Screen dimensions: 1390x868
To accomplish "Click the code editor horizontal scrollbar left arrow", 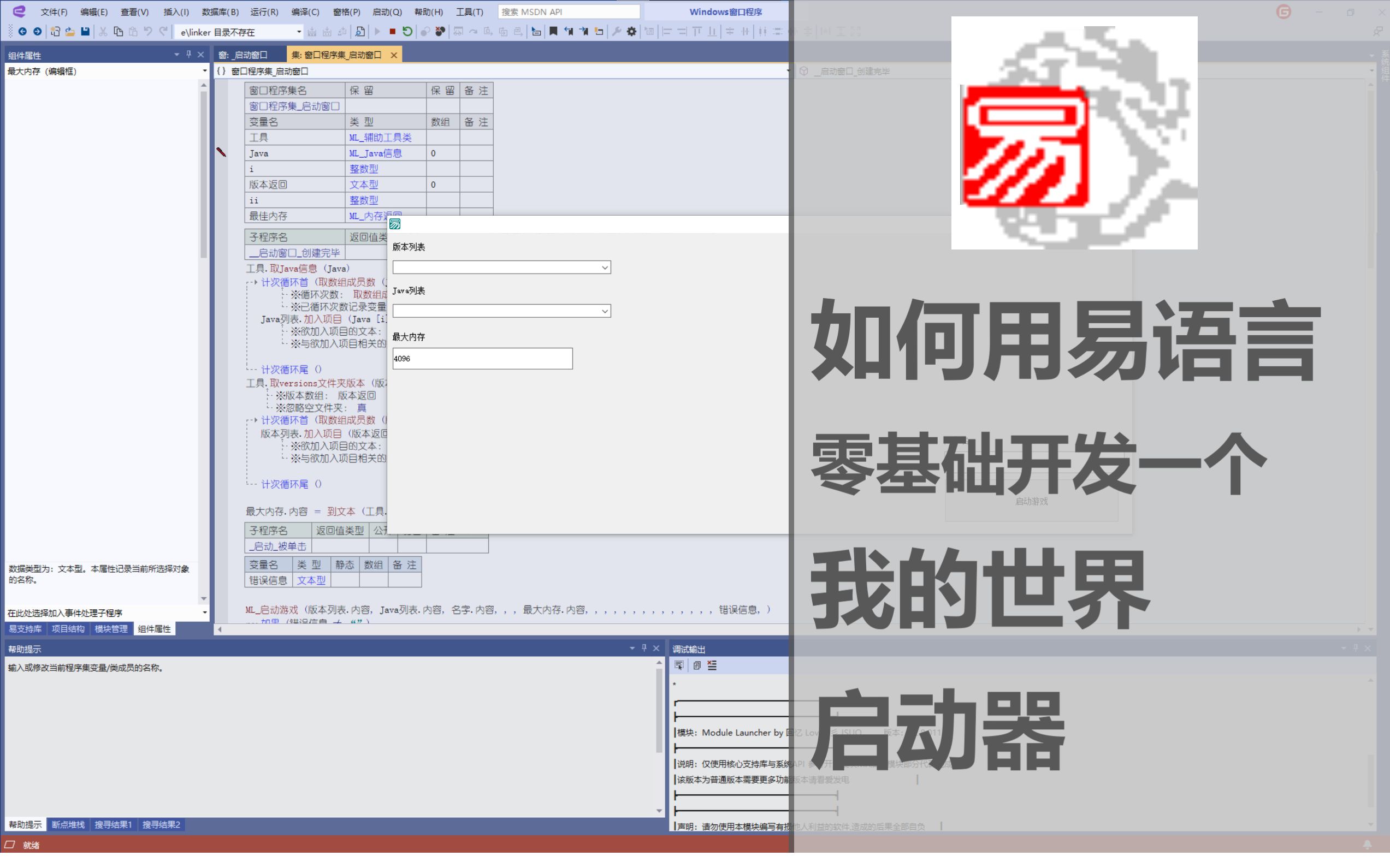I will coord(220,629).
